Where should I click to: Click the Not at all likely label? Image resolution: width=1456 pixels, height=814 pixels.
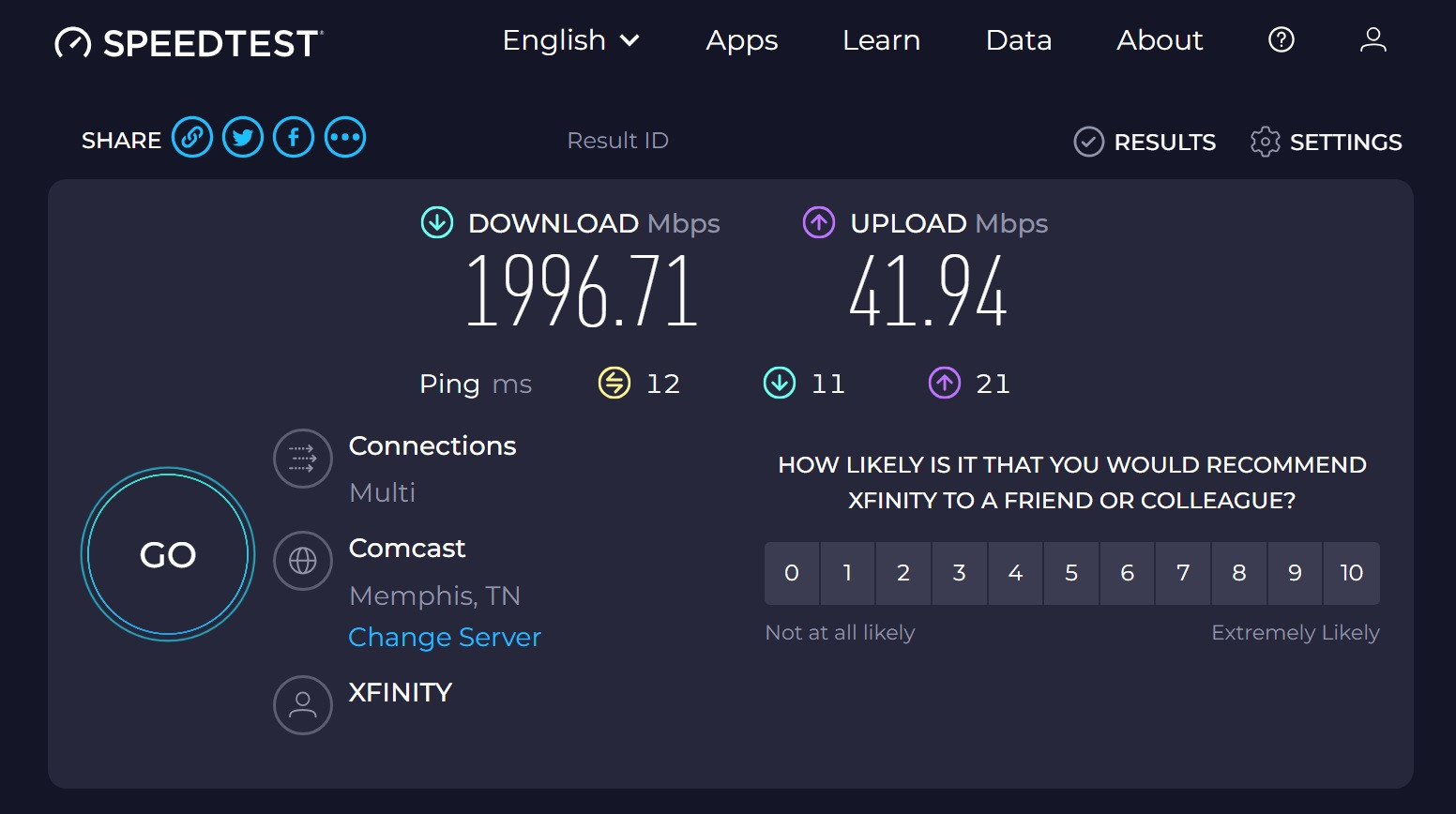tap(840, 633)
